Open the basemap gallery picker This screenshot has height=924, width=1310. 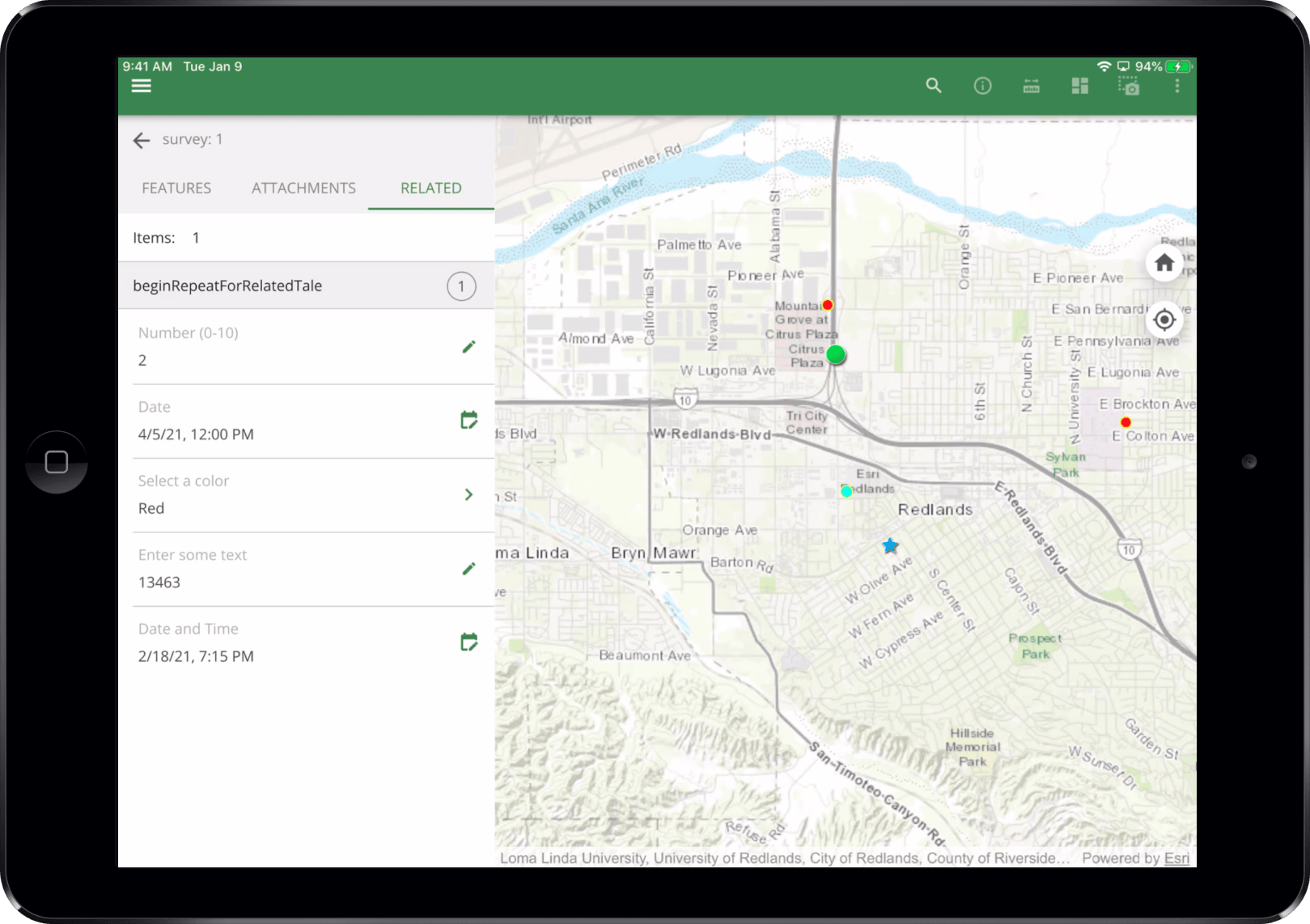coord(1079,85)
